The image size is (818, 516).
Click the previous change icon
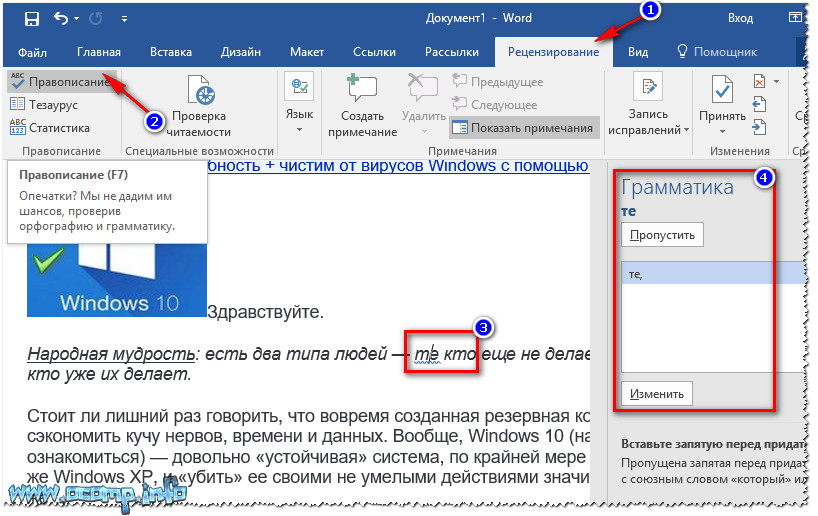(x=759, y=104)
